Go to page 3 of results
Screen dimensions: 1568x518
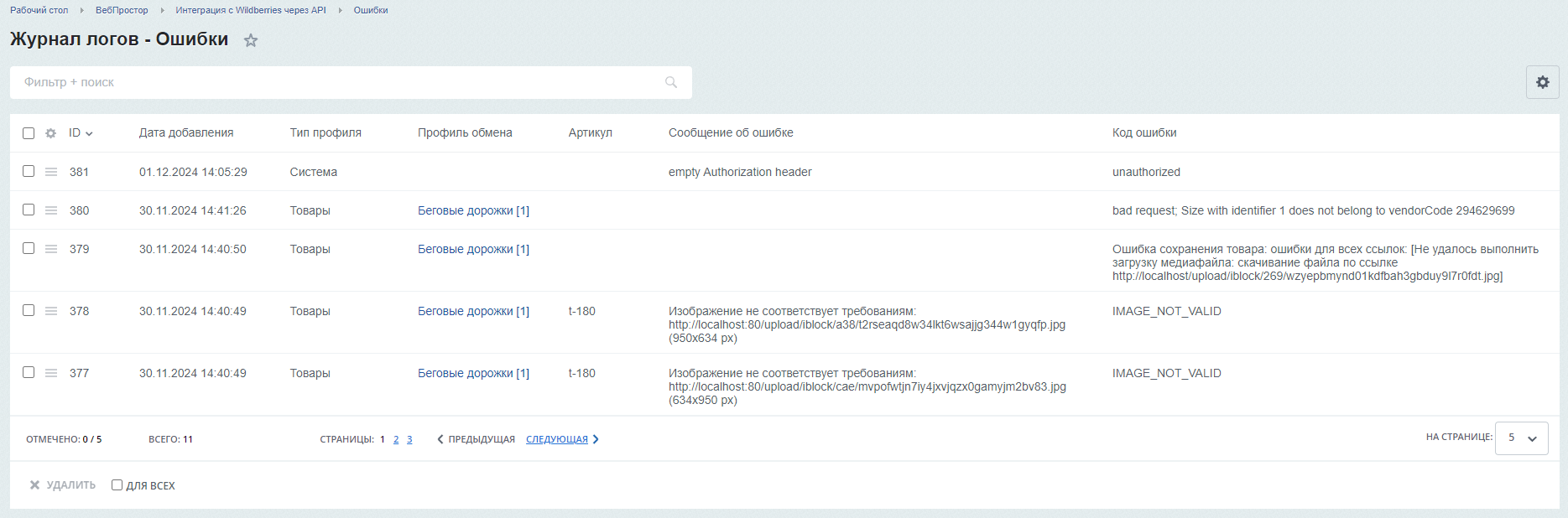point(409,439)
